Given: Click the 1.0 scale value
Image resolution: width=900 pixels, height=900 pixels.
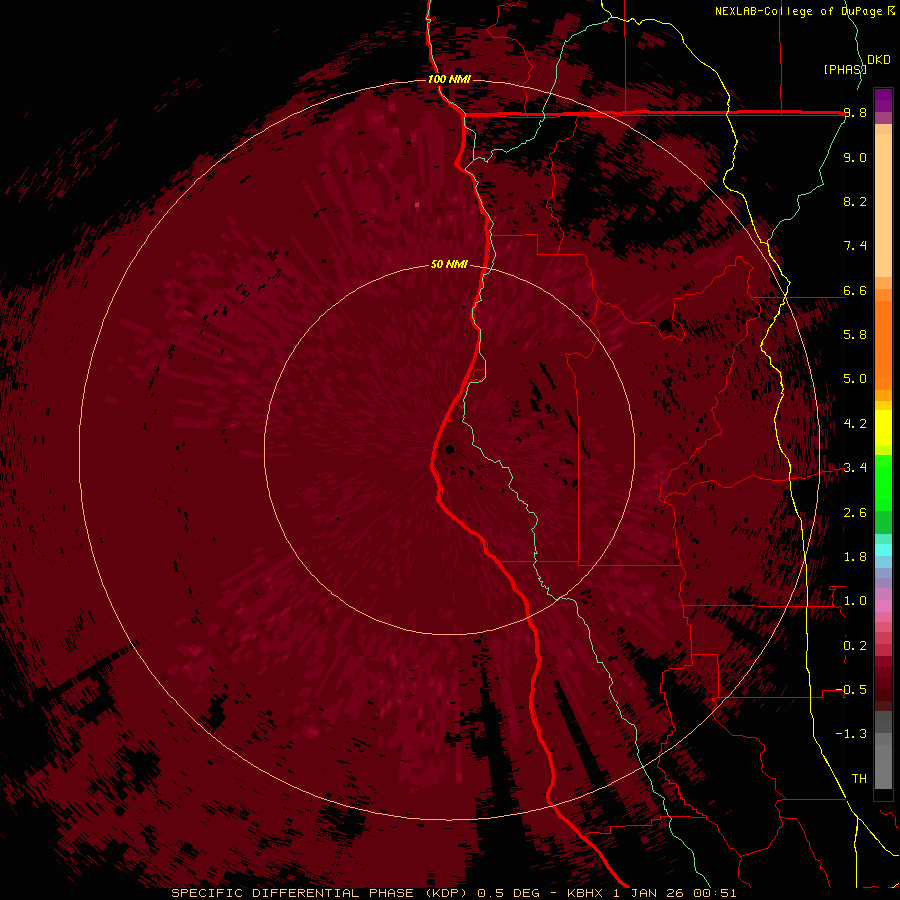Looking at the screenshot, I should coord(855,600).
